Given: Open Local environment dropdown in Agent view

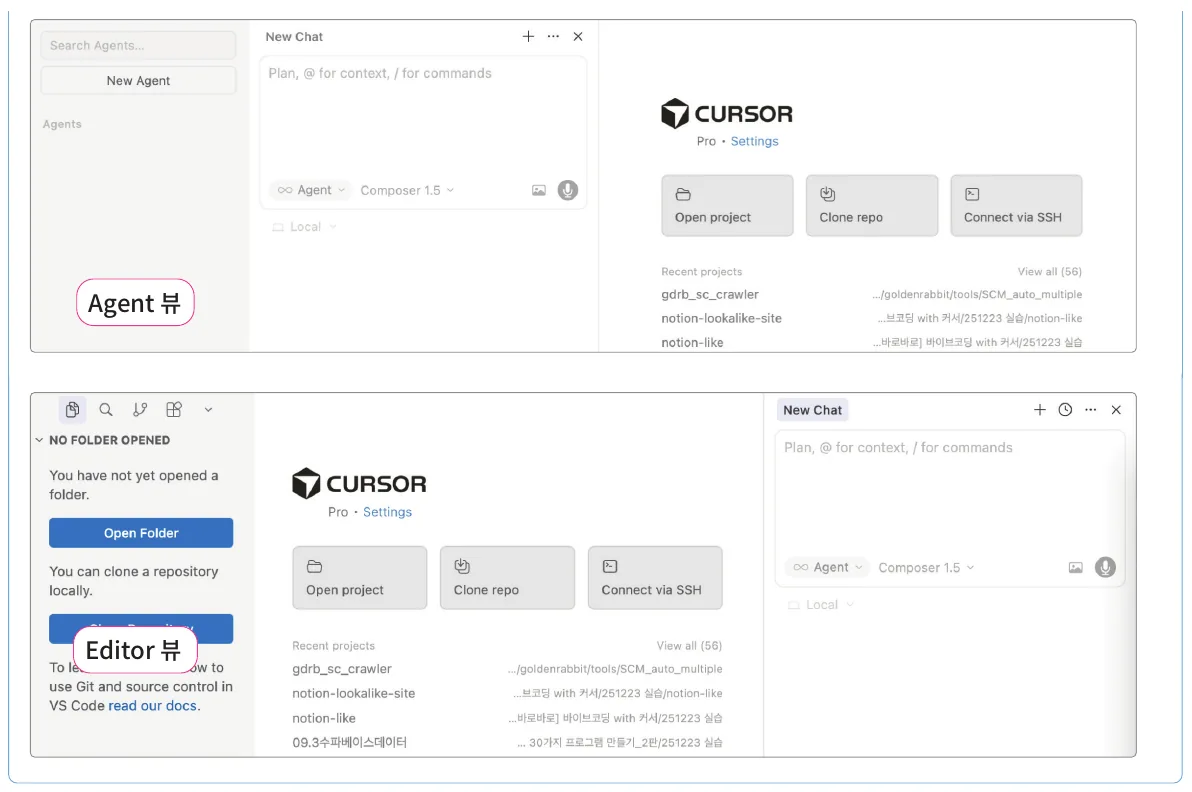Looking at the screenshot, I should coord(304,227).
